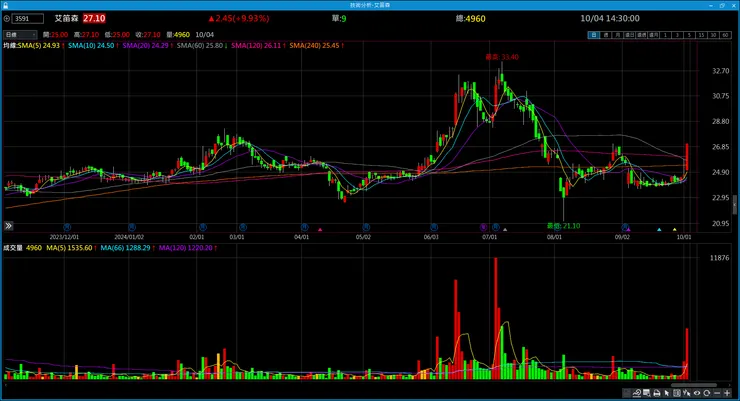The width and height of the screenshot is (740, 401).
Task: Switch to the 15-minute chart button
Action: pyautogui.click(x=702, y=35)
